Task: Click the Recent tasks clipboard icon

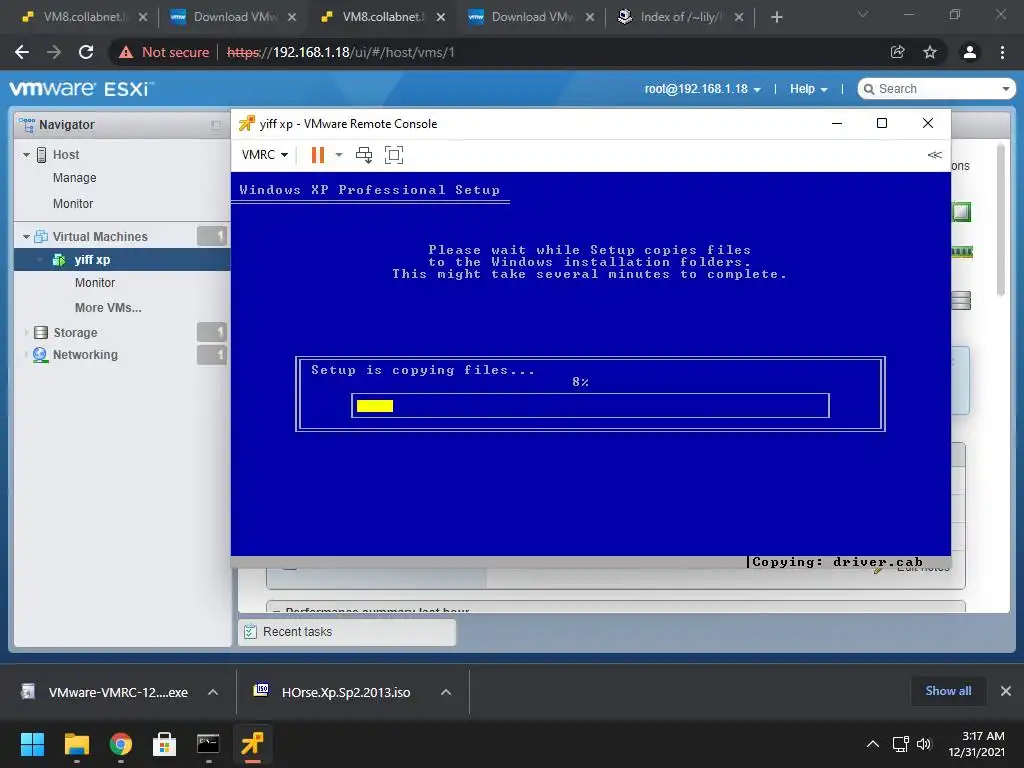Action: 250,632
